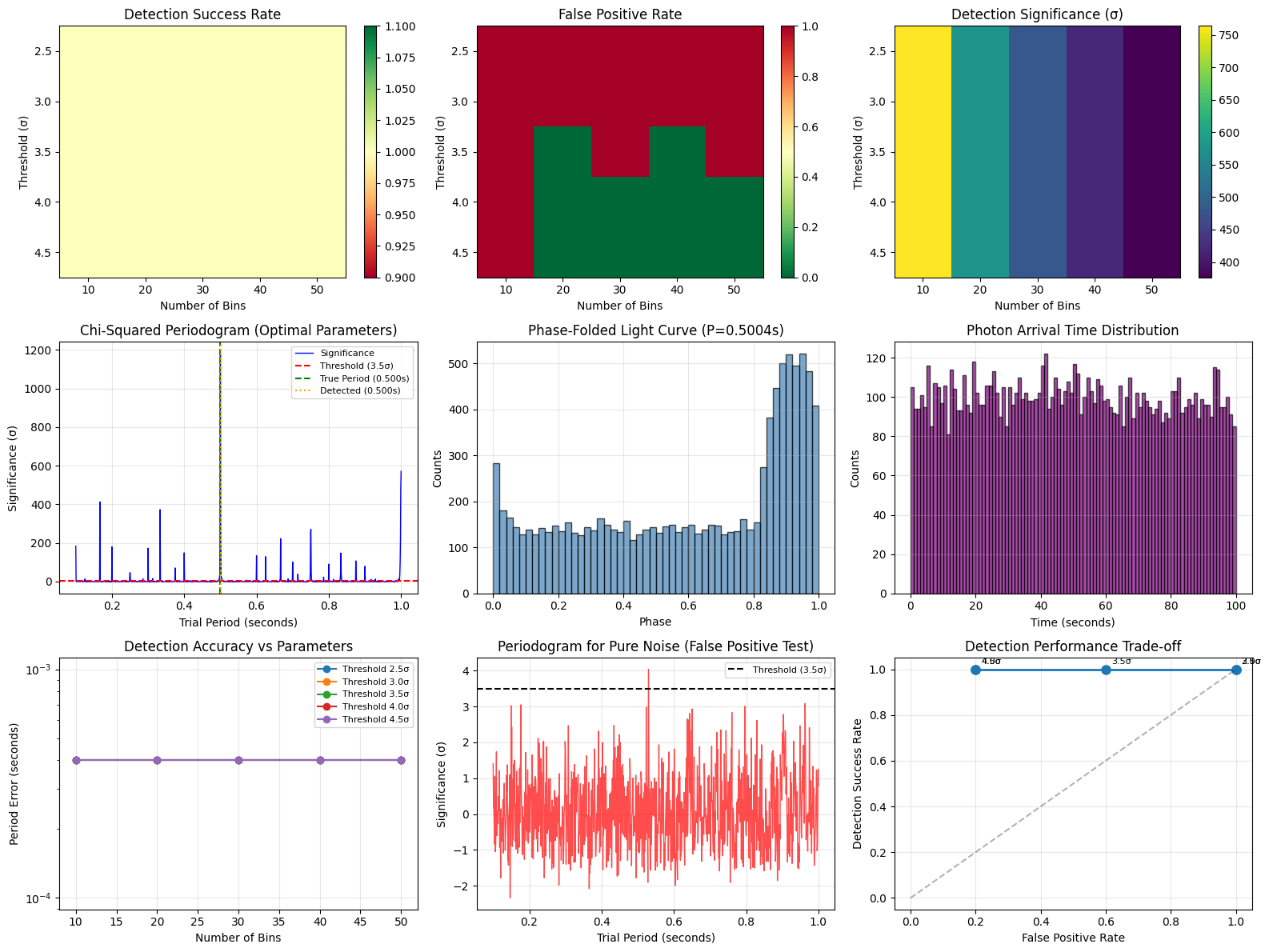The width and height of the screenshot is (1269, 952).
Task: Click the trade-off point at false positive rate 0.2
Action: coord(975,670)
